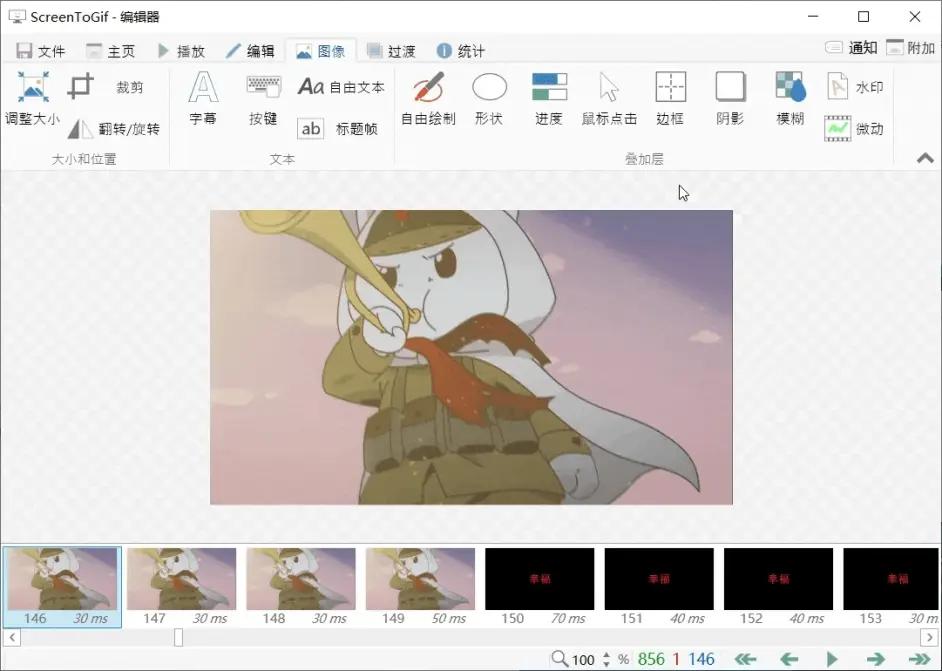Increase zoom with the stepper up arrow
942x671 pixels.
[606, 655]
